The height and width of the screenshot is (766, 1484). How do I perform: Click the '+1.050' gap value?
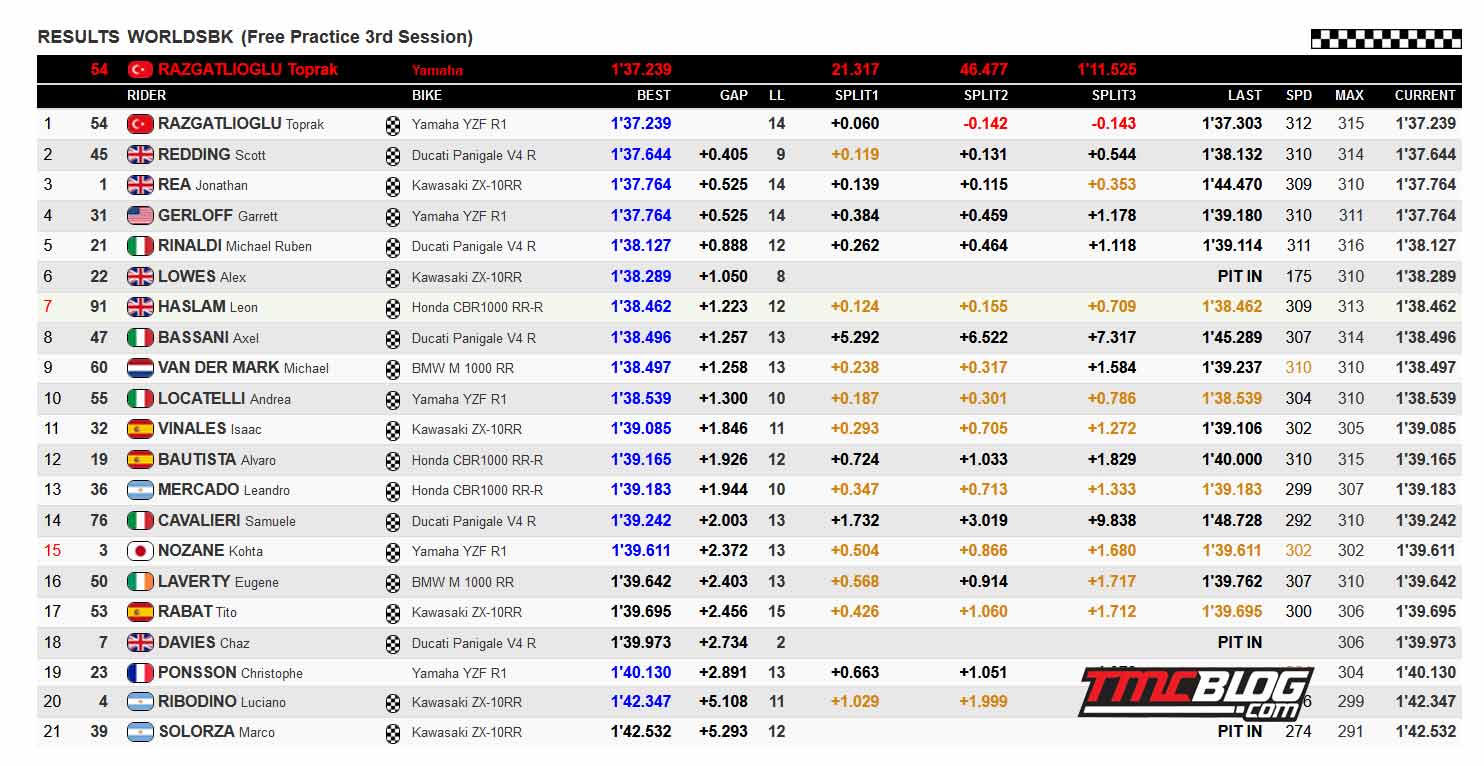(723, 277)
